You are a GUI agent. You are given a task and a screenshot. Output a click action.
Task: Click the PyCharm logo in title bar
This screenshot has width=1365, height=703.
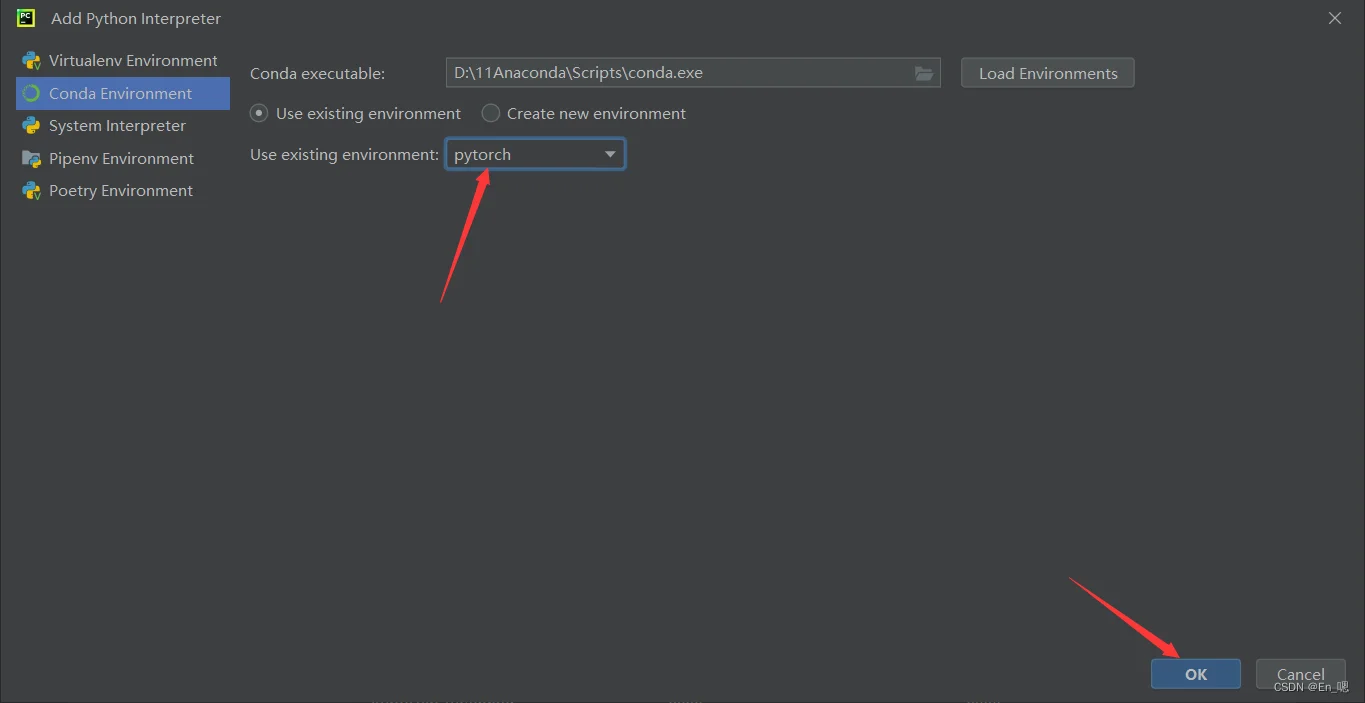click(25, 17)
